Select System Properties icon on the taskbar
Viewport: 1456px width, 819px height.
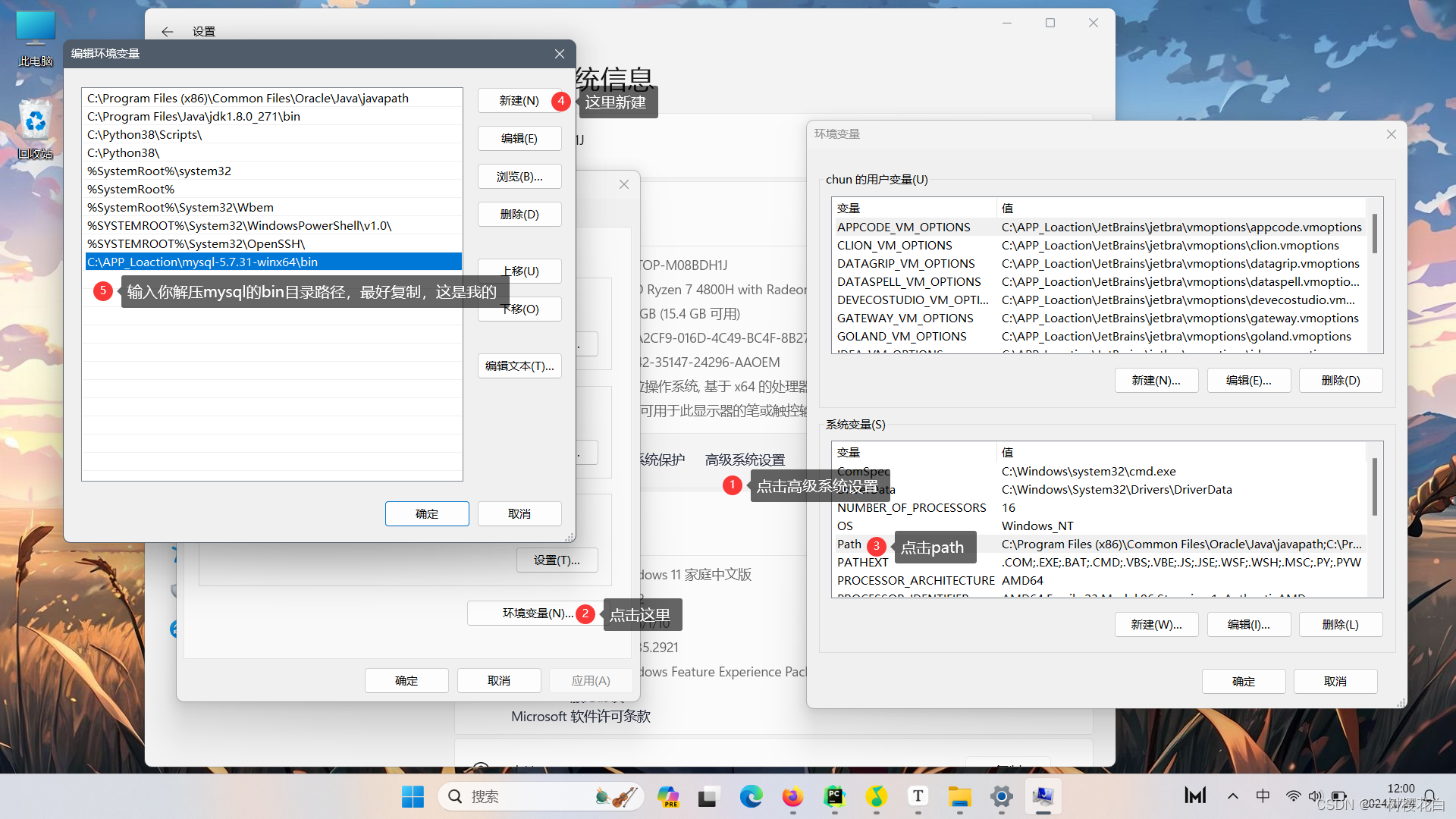click(1043, 796)
